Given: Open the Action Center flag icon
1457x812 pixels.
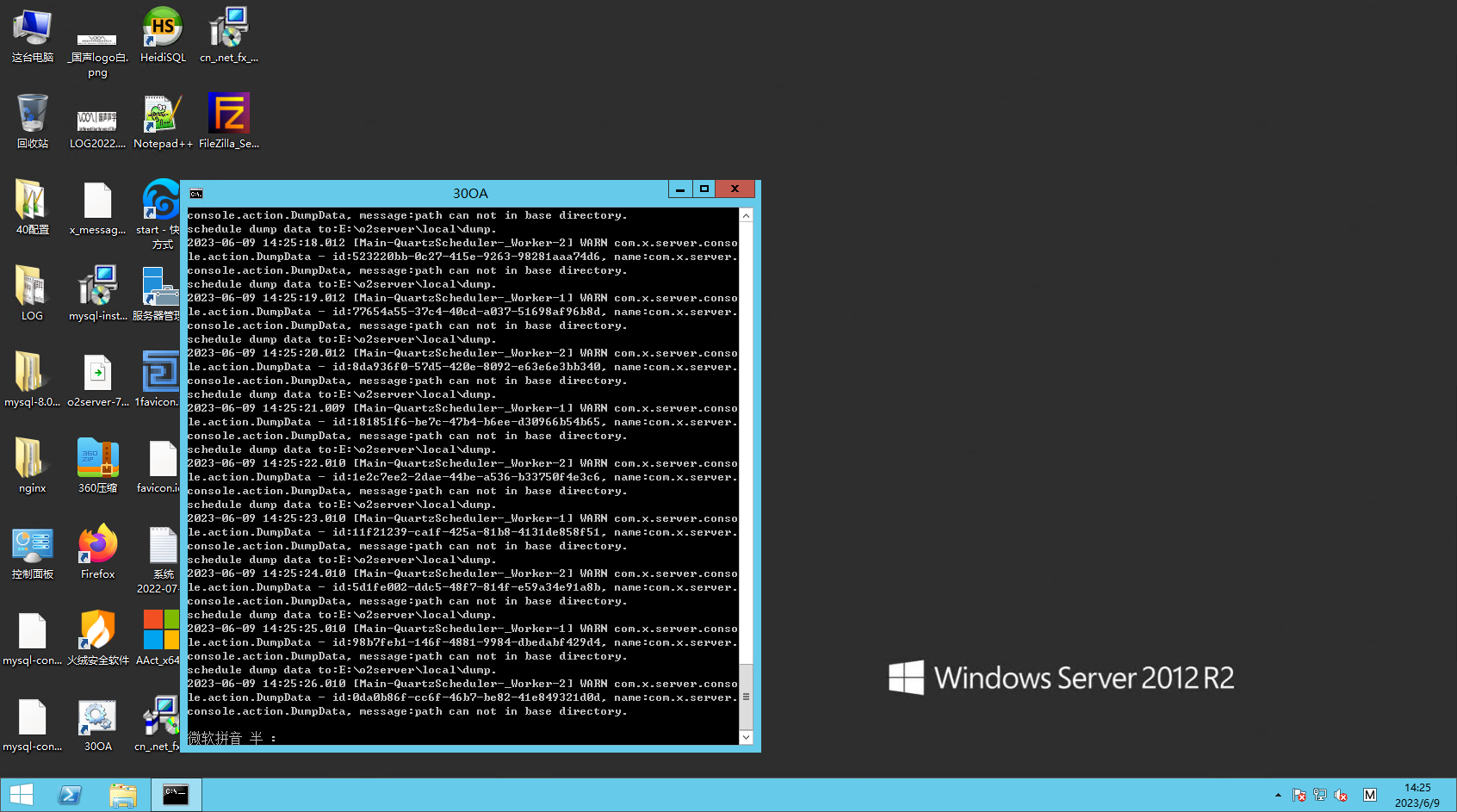Looking at the screenshot, I should 1299,795.
